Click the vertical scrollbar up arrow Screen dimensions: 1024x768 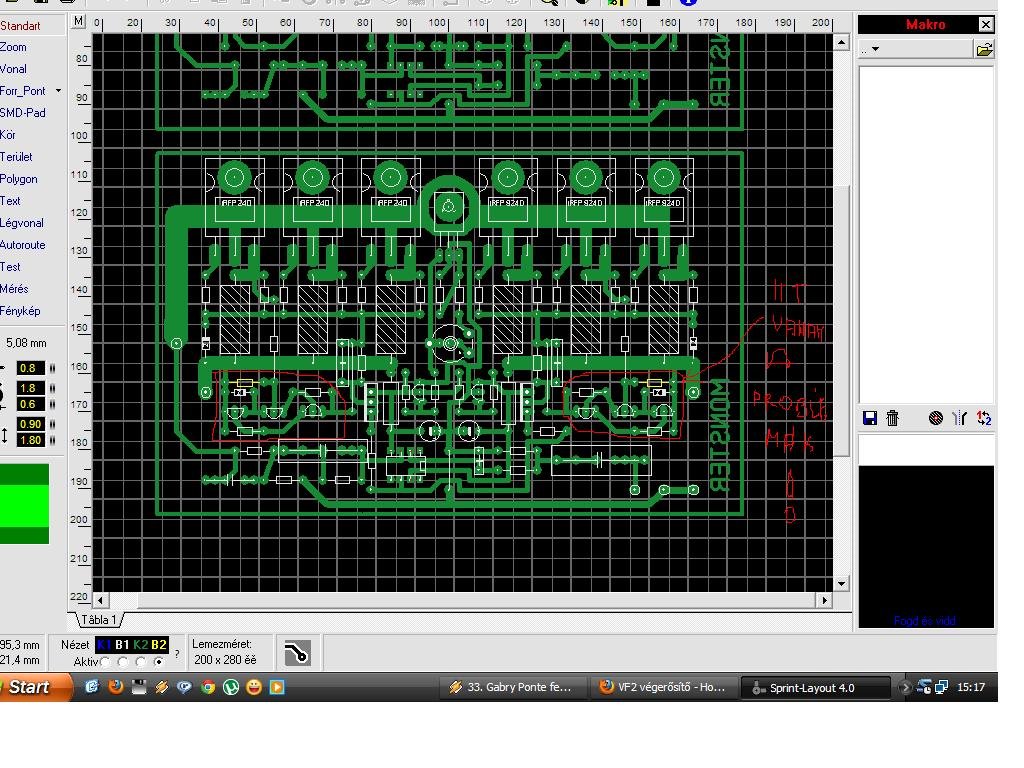pos(841,43)
